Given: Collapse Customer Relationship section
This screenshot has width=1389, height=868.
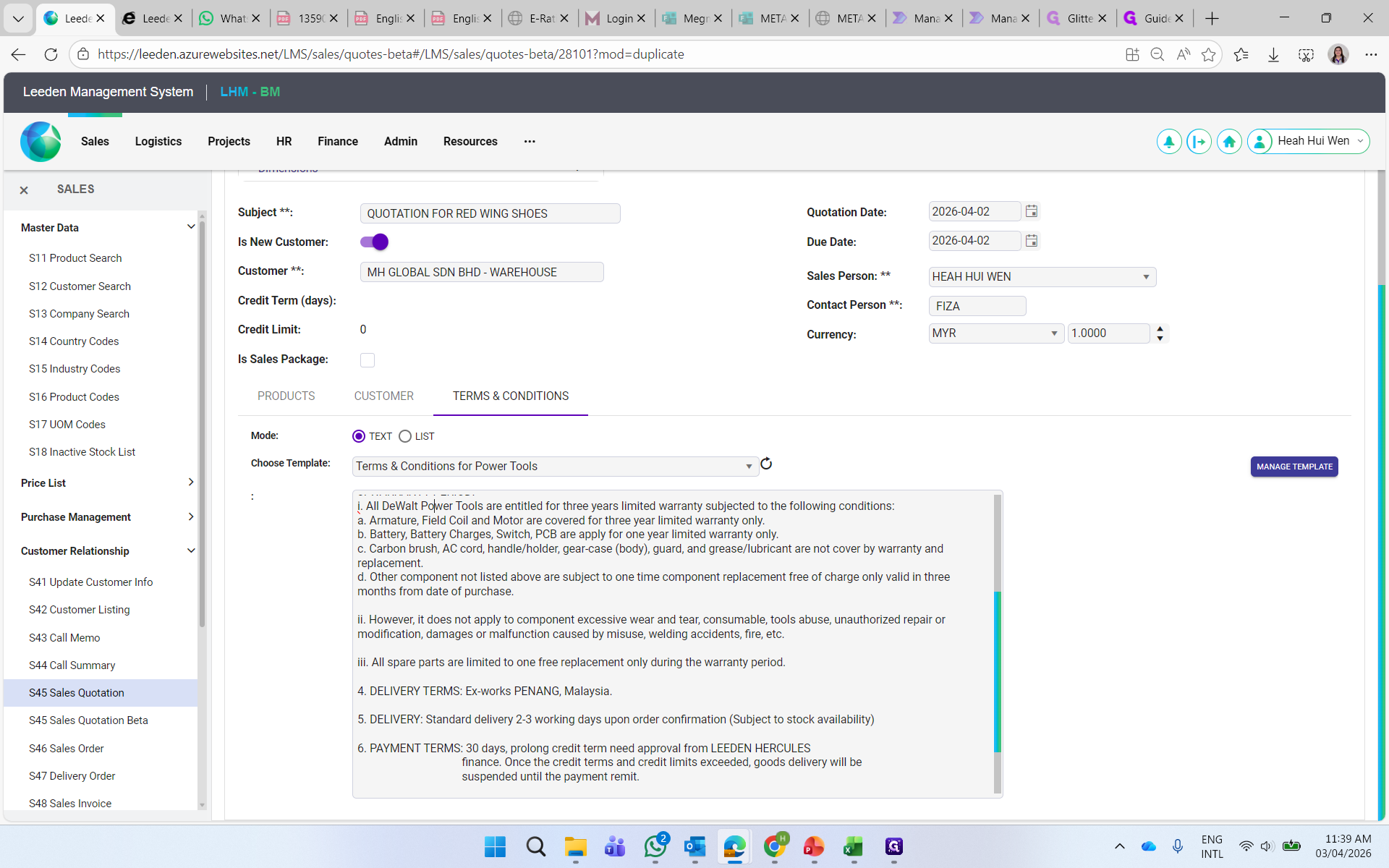Looking at the screenshot, I should [191, 551].
